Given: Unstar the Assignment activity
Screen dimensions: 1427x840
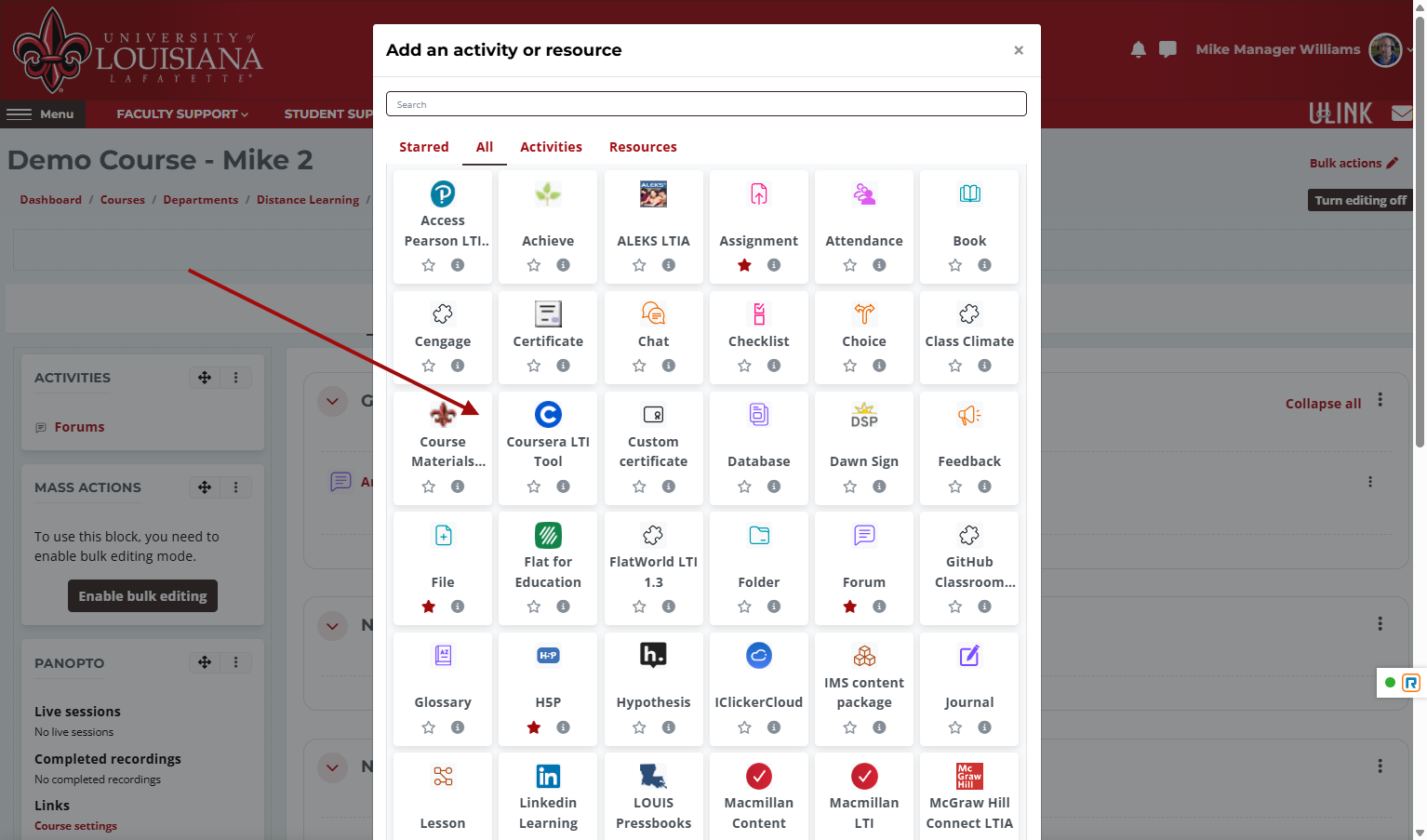Looking at the screenshot, I should 744,265.
